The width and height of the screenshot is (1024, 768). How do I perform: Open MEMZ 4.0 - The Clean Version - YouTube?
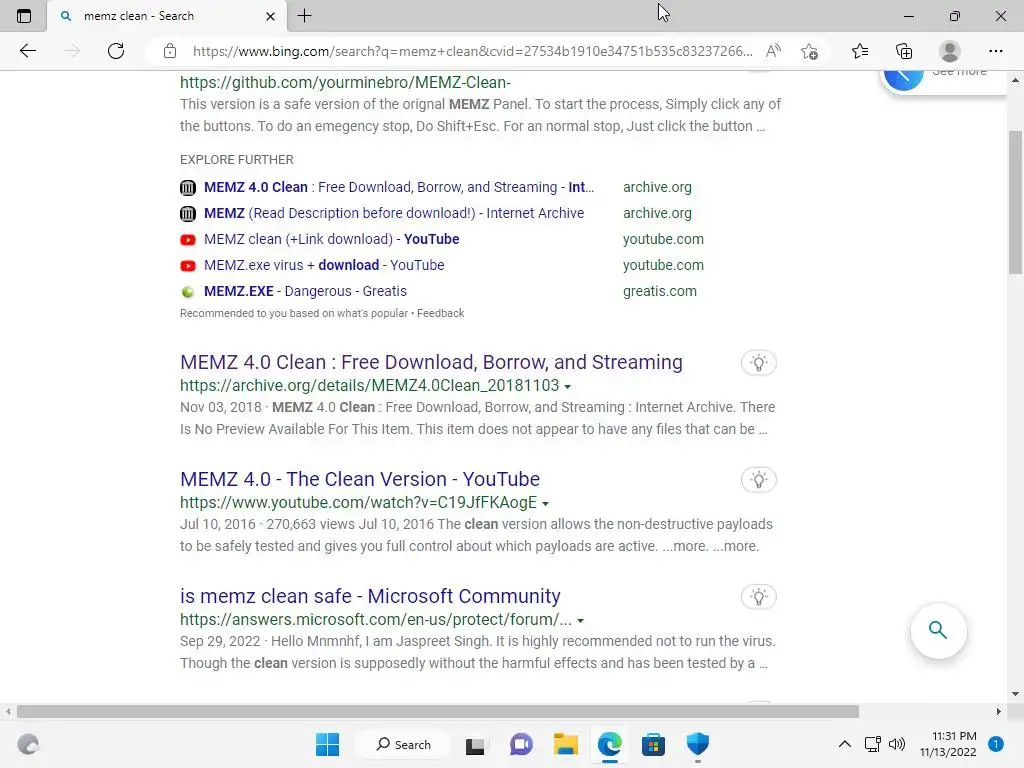360,479
